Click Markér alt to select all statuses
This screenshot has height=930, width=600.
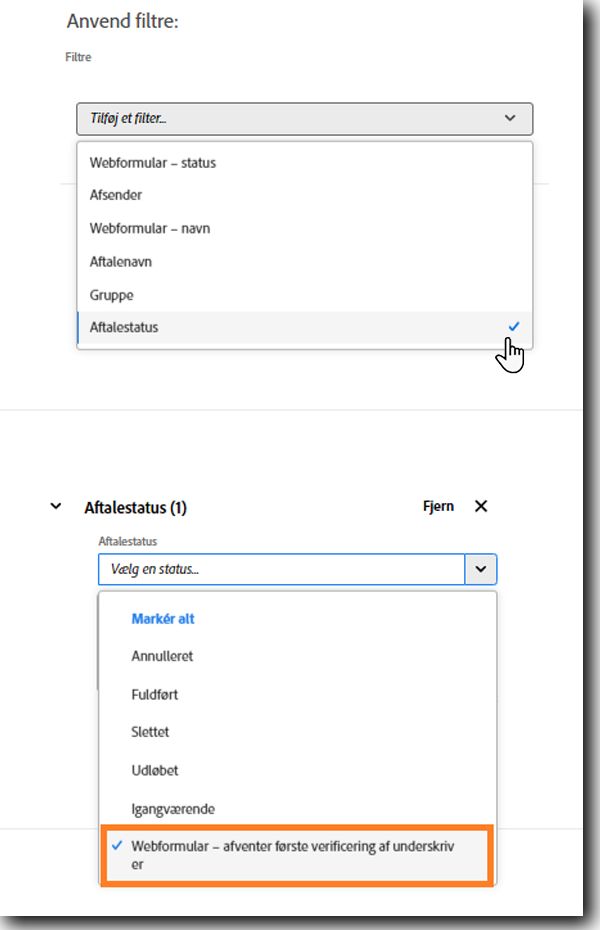tap(163, 619)
